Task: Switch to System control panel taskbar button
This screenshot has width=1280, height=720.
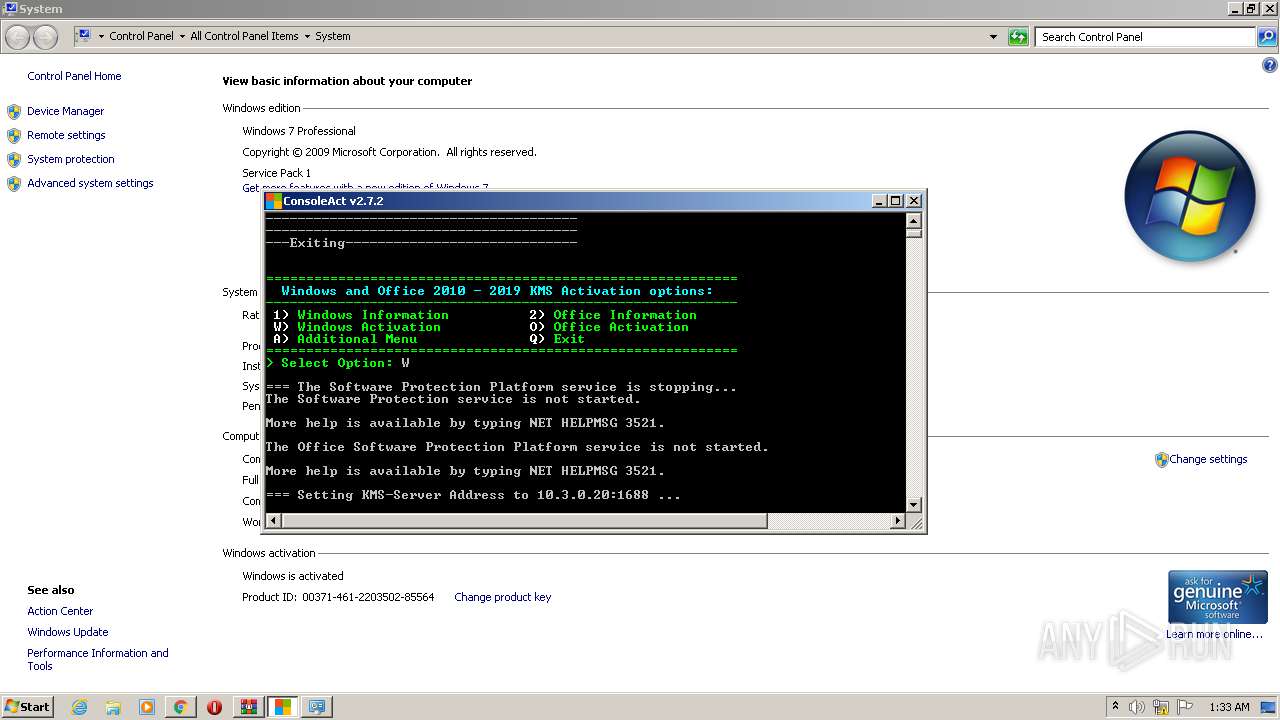Action: tap(317, 707)
